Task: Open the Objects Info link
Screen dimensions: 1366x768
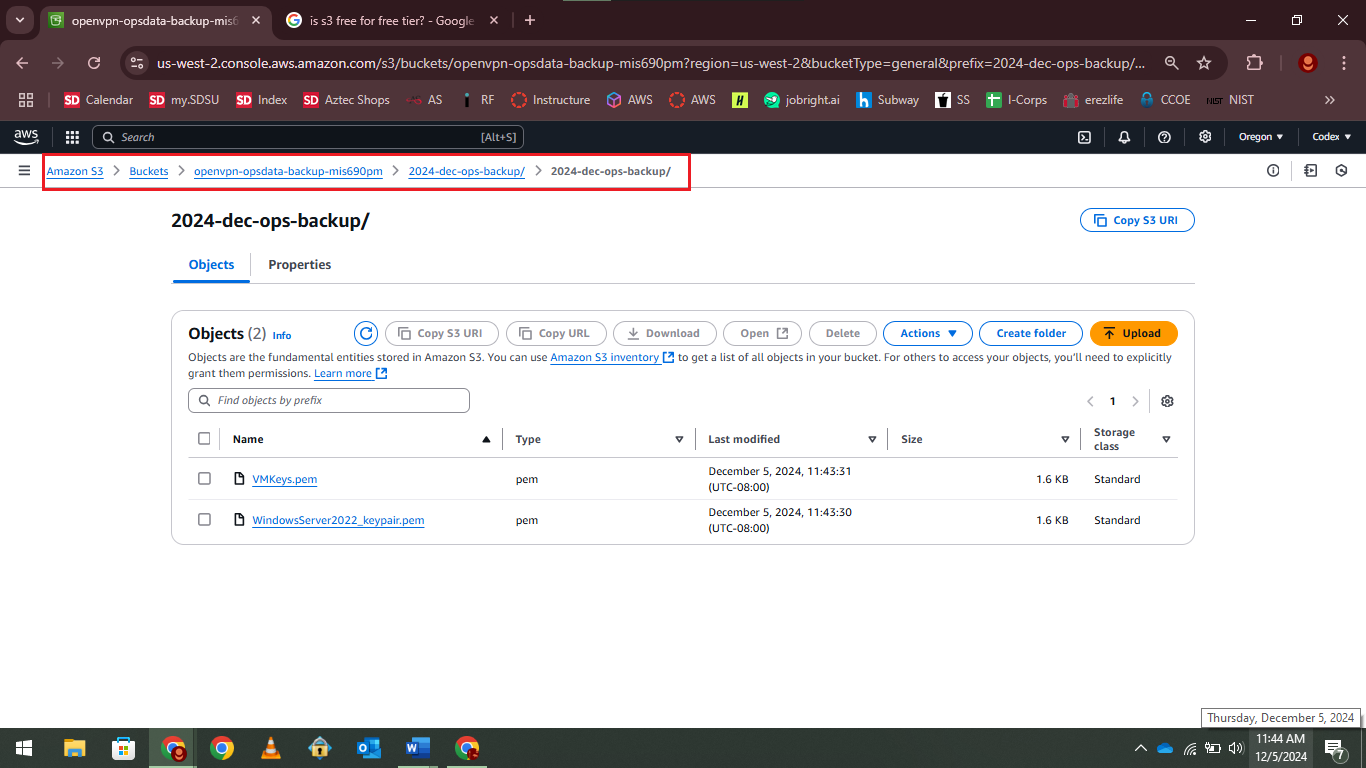Action: pyautogui.click(x=282, y=336)
